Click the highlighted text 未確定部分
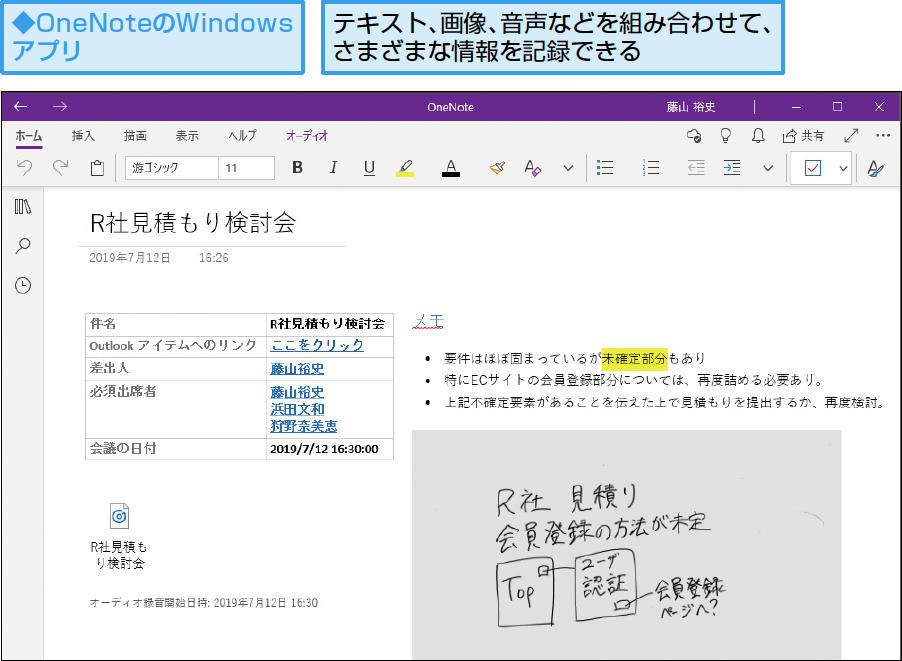This screenshot has width=902, height=661. [x=634, y=358]
